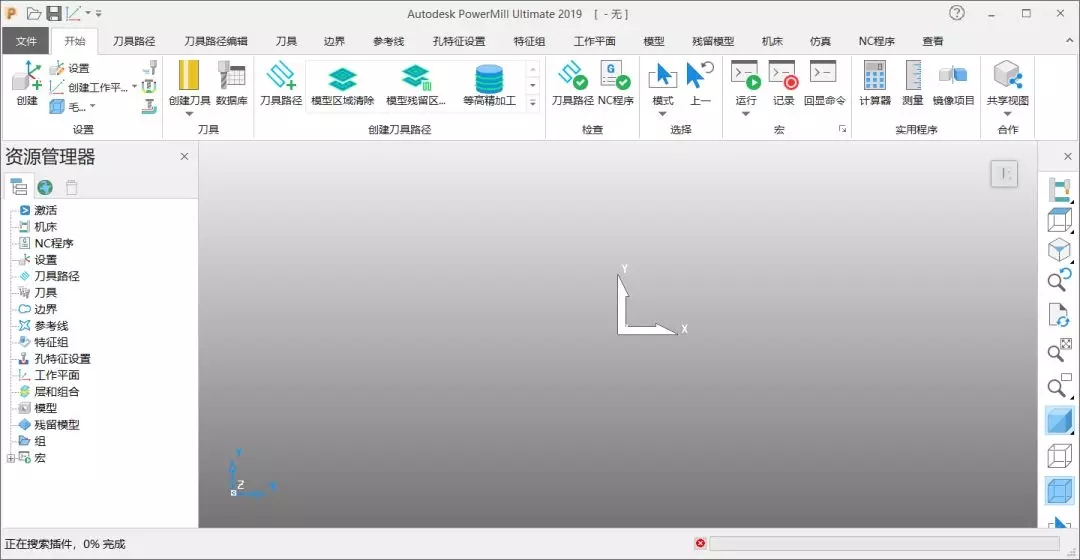This screenshot has height=560, width=1080.
Task: Click ISO view cube in right toolbar
Action: [x=1059, y=250]
